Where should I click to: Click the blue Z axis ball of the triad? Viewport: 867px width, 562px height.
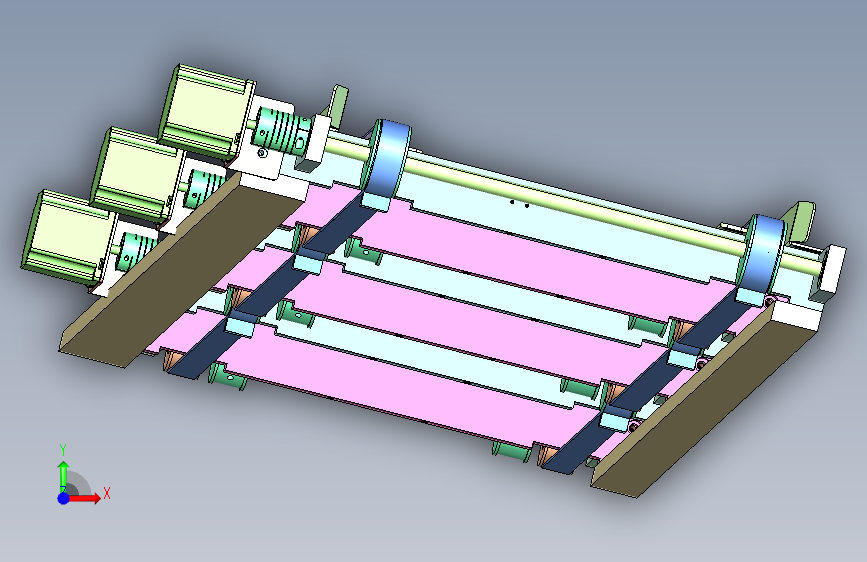[x=63, y=498]
